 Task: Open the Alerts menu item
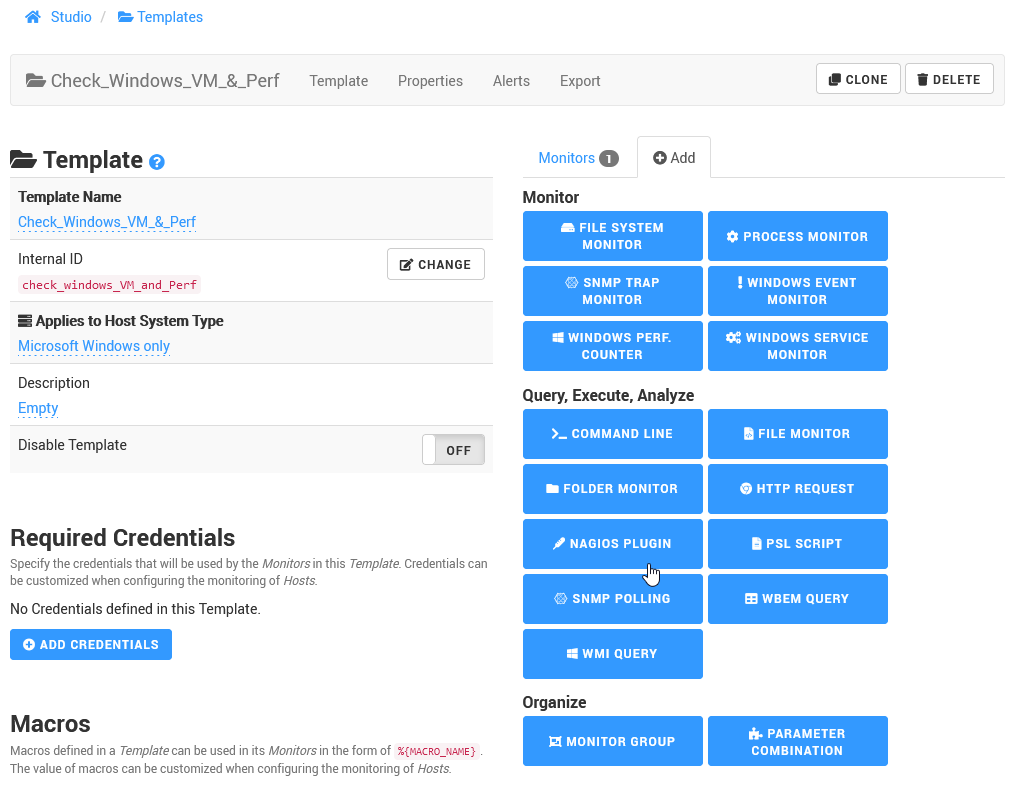[511, 81]
